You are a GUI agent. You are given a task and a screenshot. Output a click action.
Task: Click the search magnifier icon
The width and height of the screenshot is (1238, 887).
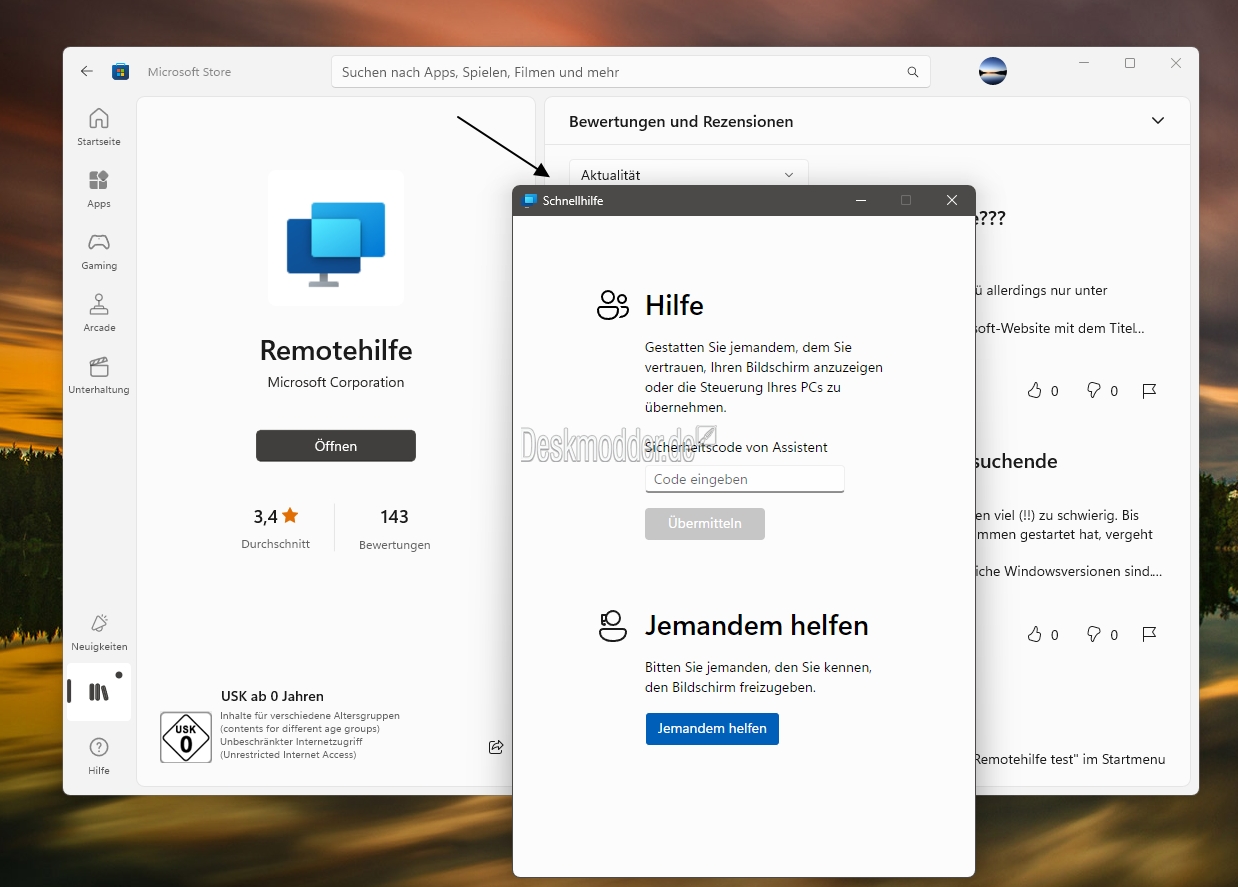(x=912, y=73)
